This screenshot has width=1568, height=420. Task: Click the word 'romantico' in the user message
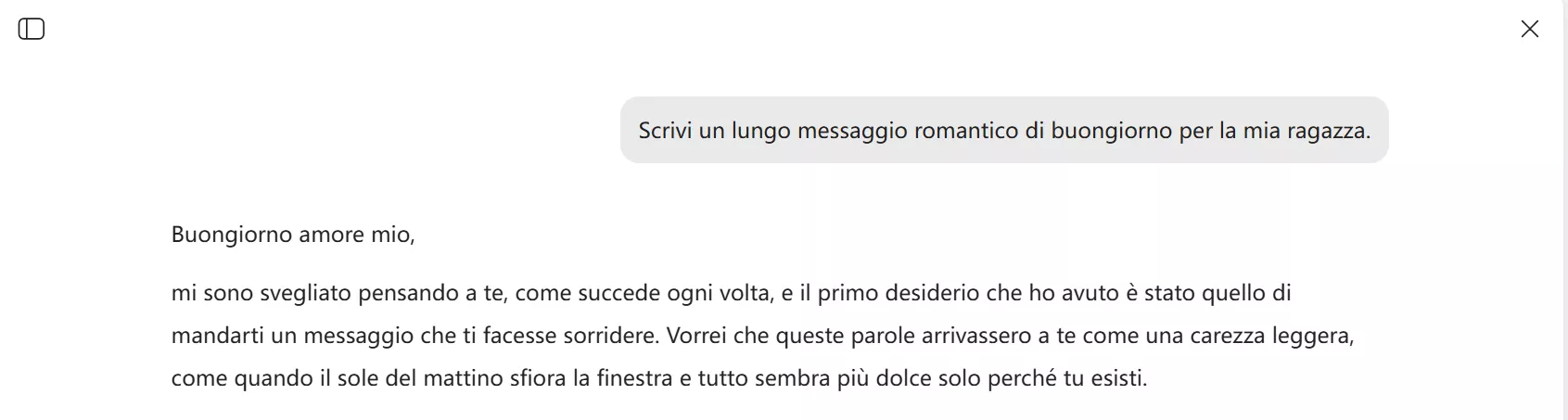coord(966,131)
